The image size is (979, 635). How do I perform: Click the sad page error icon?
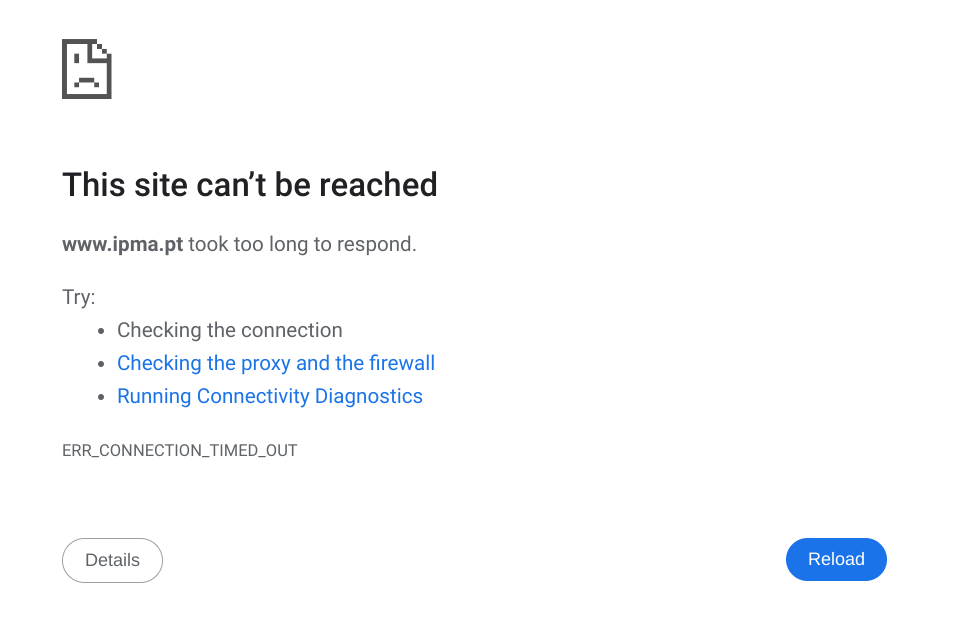[86, 69]
